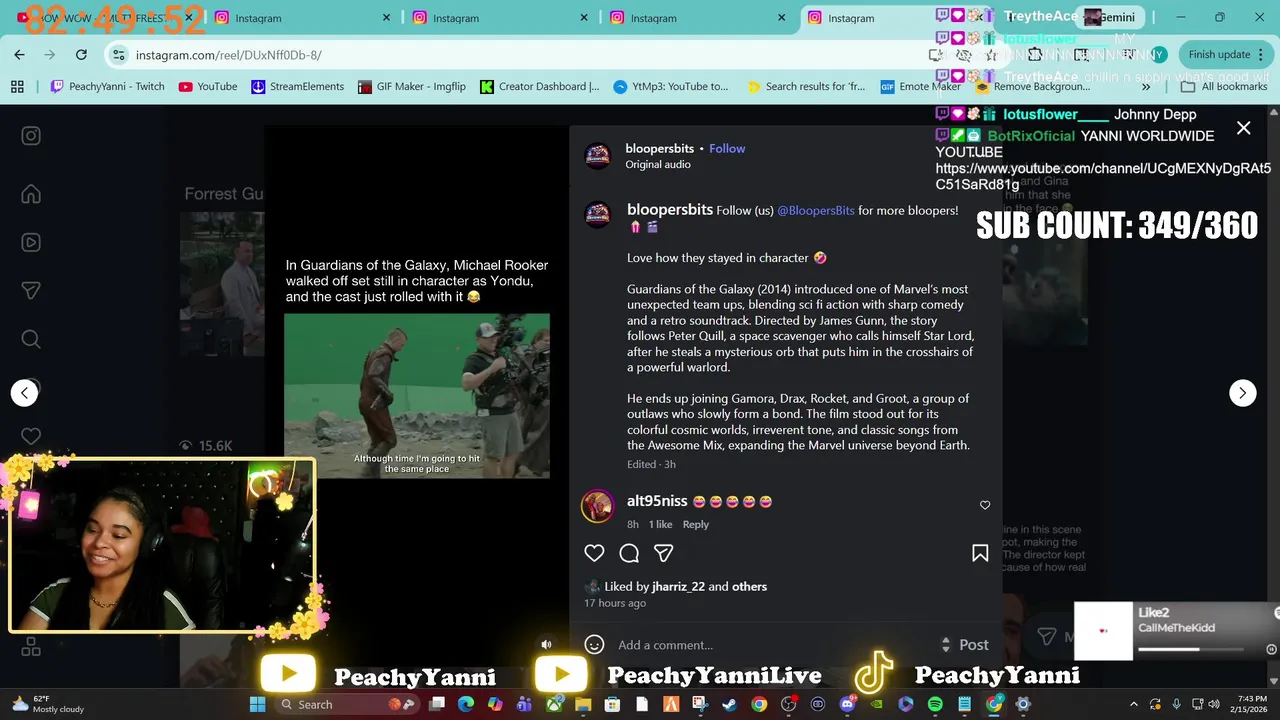The image size is (1280, 720).
Task: Show hidden system tray icons chevron
Action: (1133, 704)
